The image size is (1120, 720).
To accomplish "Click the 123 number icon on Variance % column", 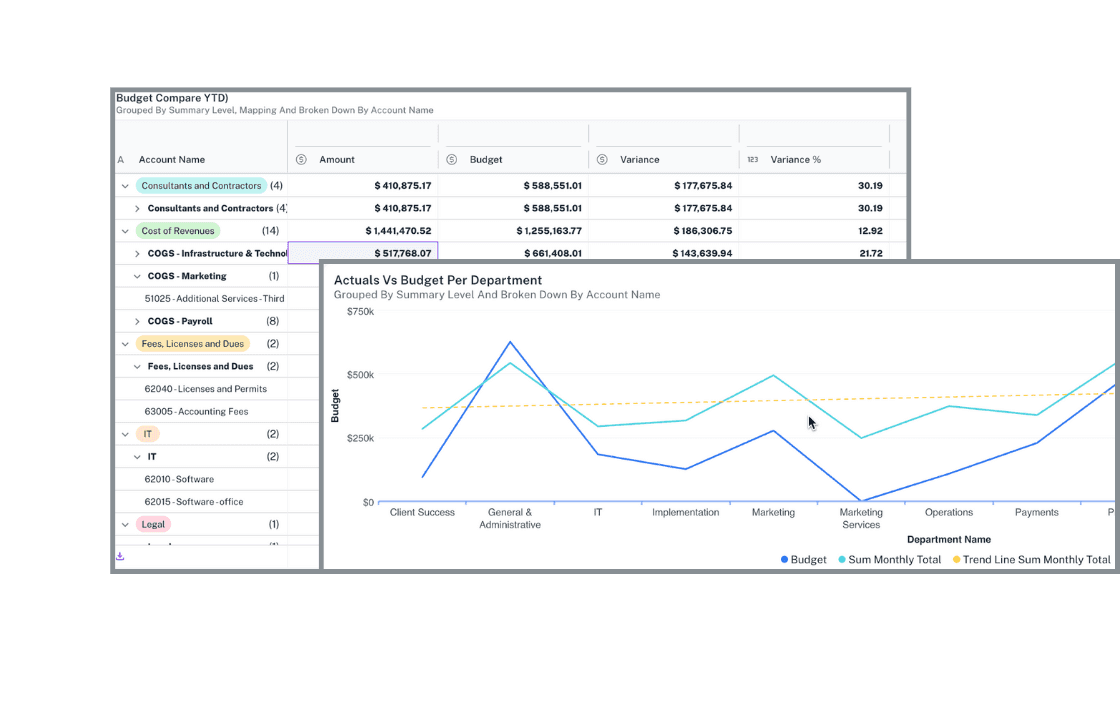I will (752, 159).
